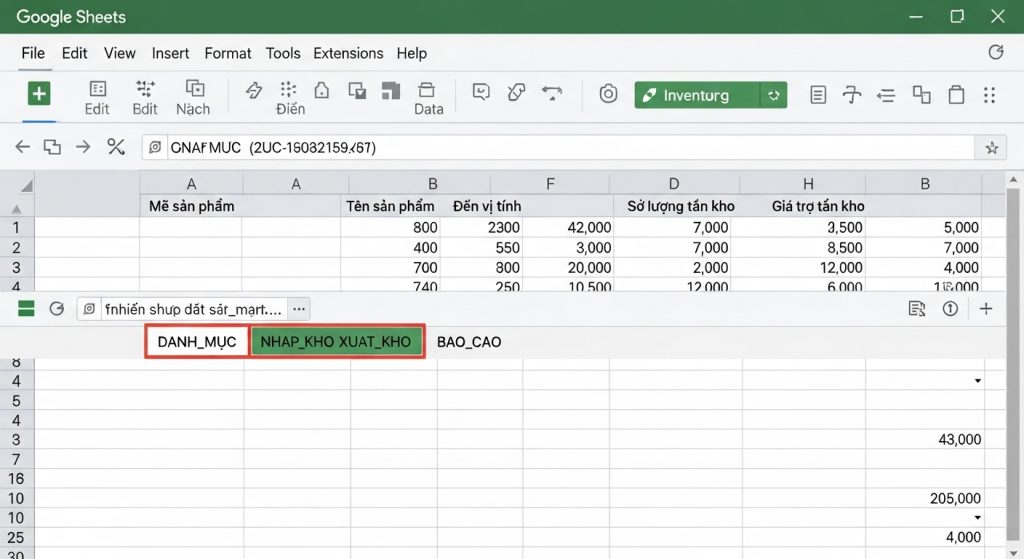Click the indent lines toolbar icon
Screen dimensions: 1024x559
click(x=886, y=96)
